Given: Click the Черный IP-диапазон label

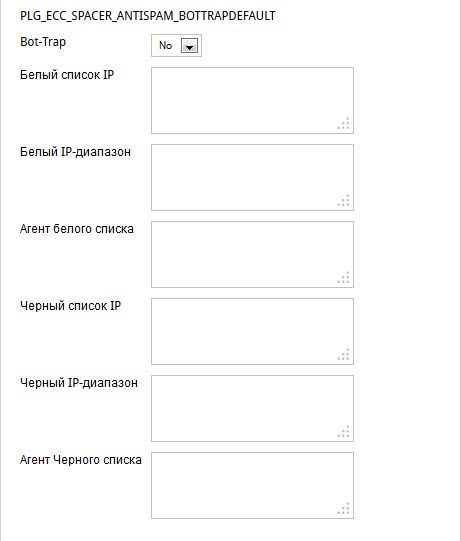Looking at the screenshot, I should click(x=79, y=383).
